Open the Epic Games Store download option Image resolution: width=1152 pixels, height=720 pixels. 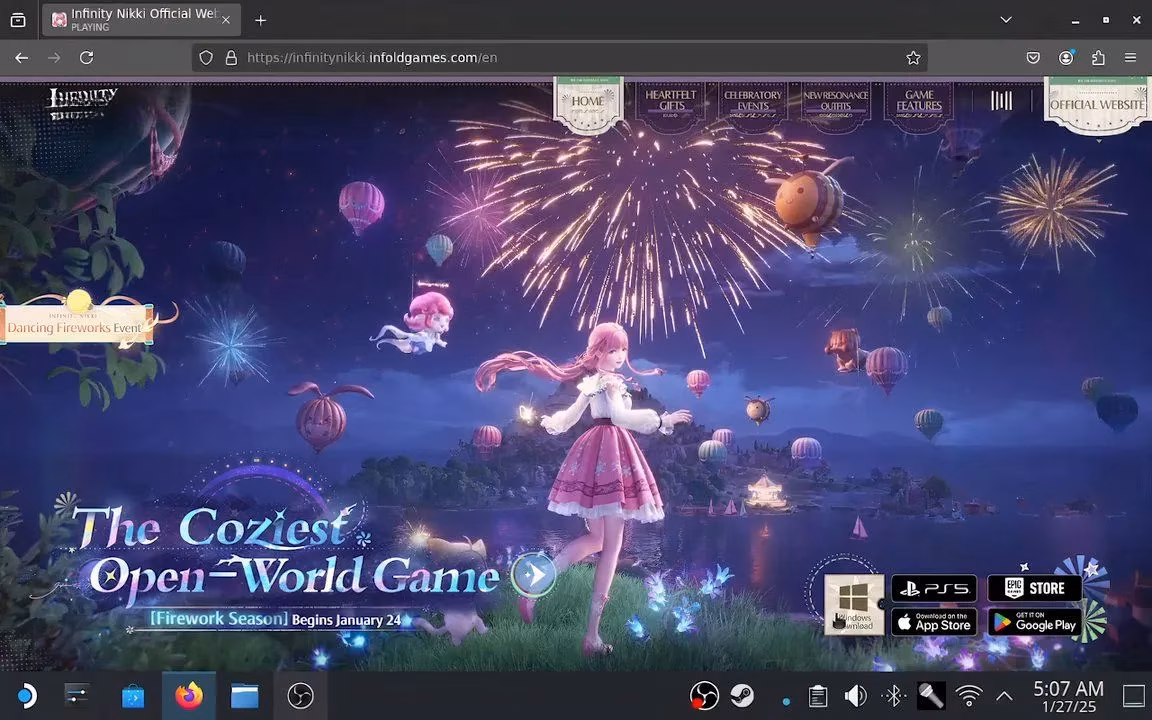tap(1034, 588)
